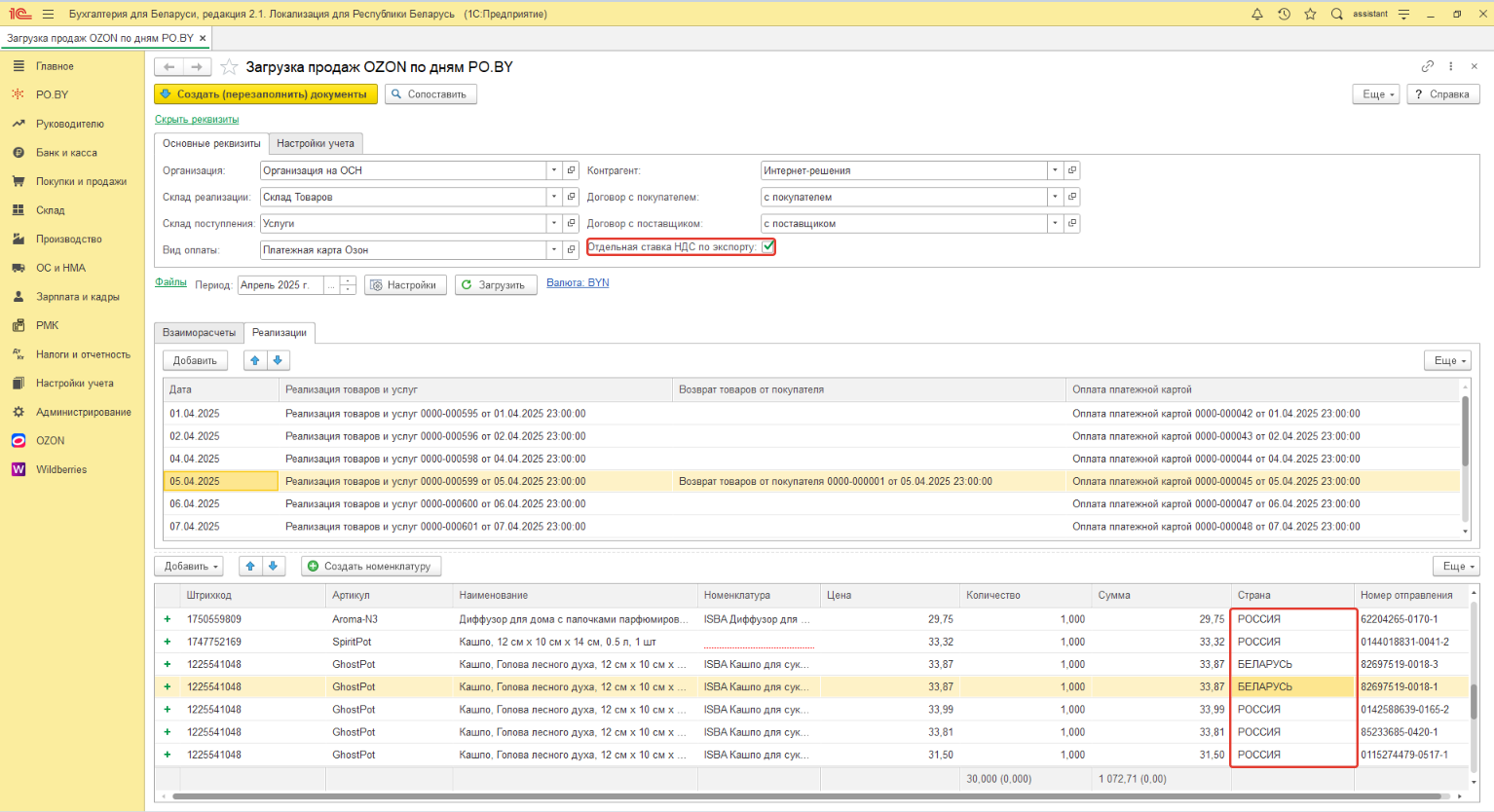The height and width of the screenshot is (812, 1494).
Task: Expand Контрагент dropdown list
Action: pyautogui.click(x=1055, y=170)
